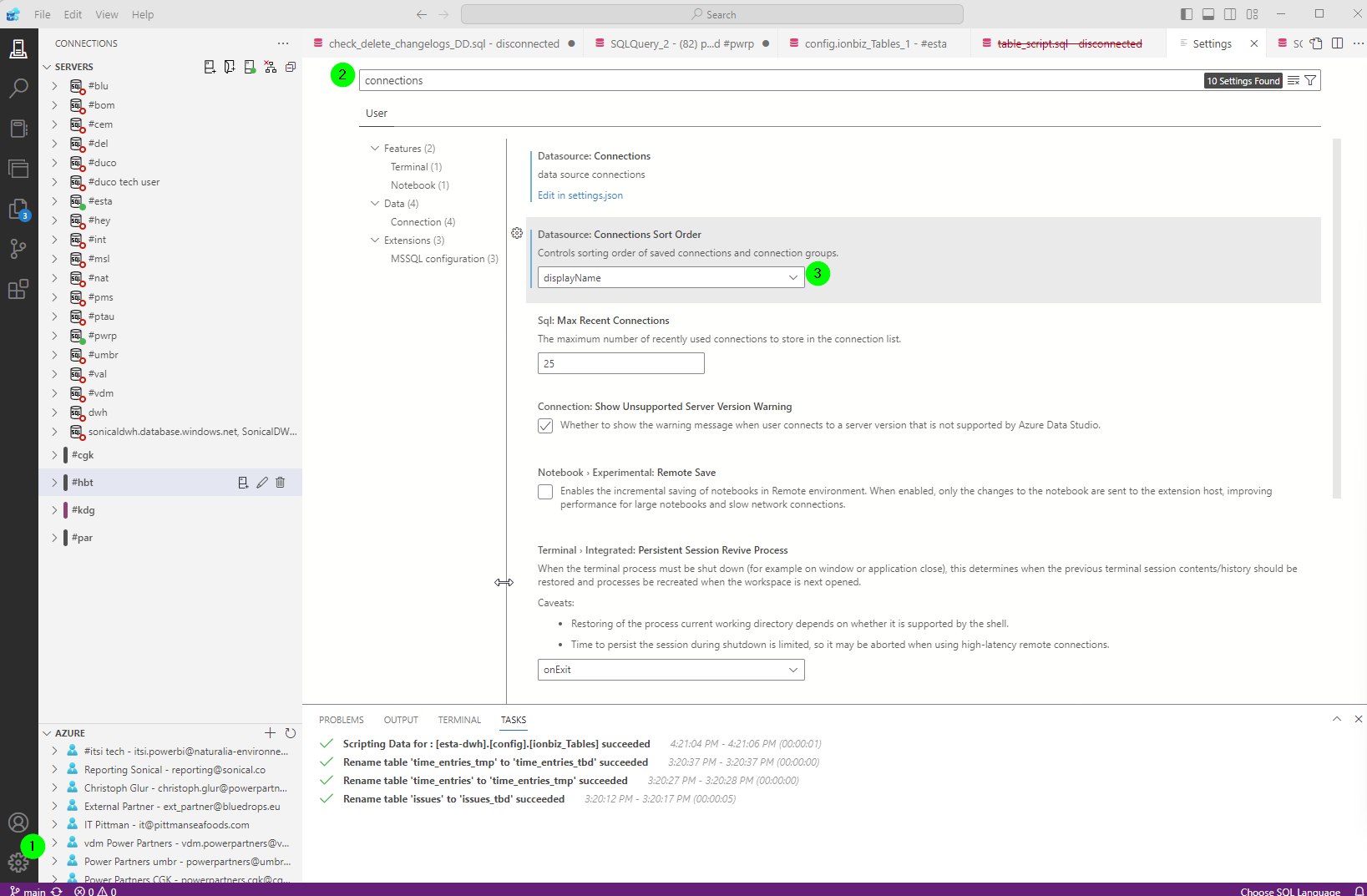Switch to SQLQuery_2 editor tab
This screenshot has height=896, width=1367.
(681, 43)
